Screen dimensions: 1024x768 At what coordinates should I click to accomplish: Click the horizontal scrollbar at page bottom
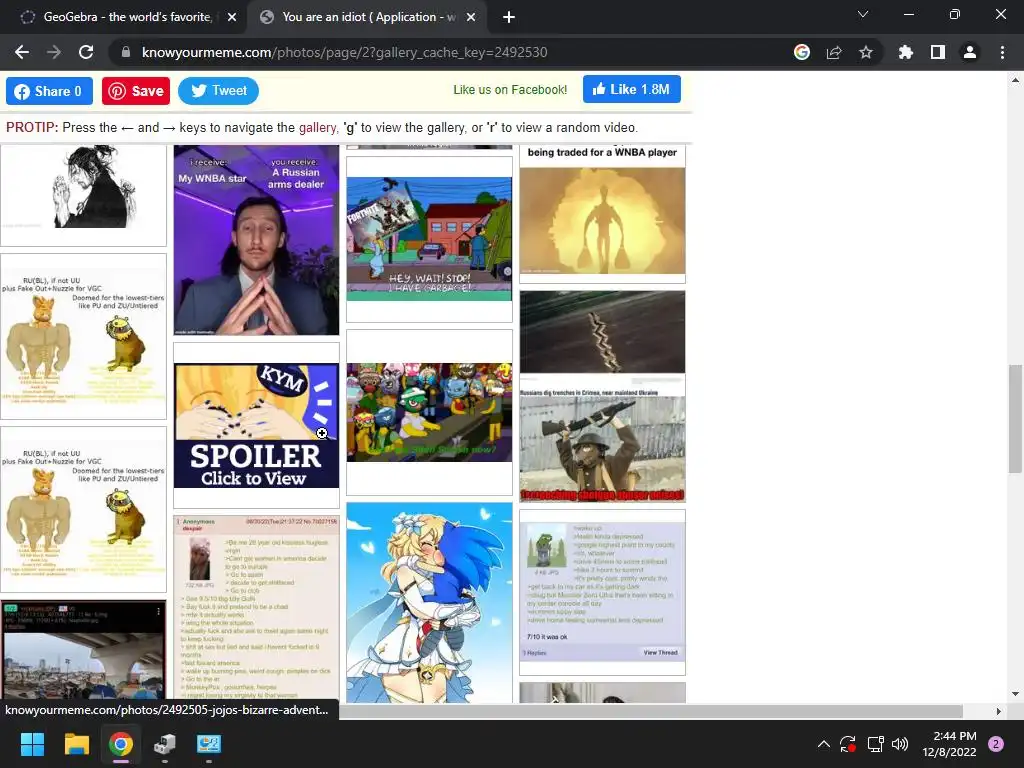coord(650,711)
